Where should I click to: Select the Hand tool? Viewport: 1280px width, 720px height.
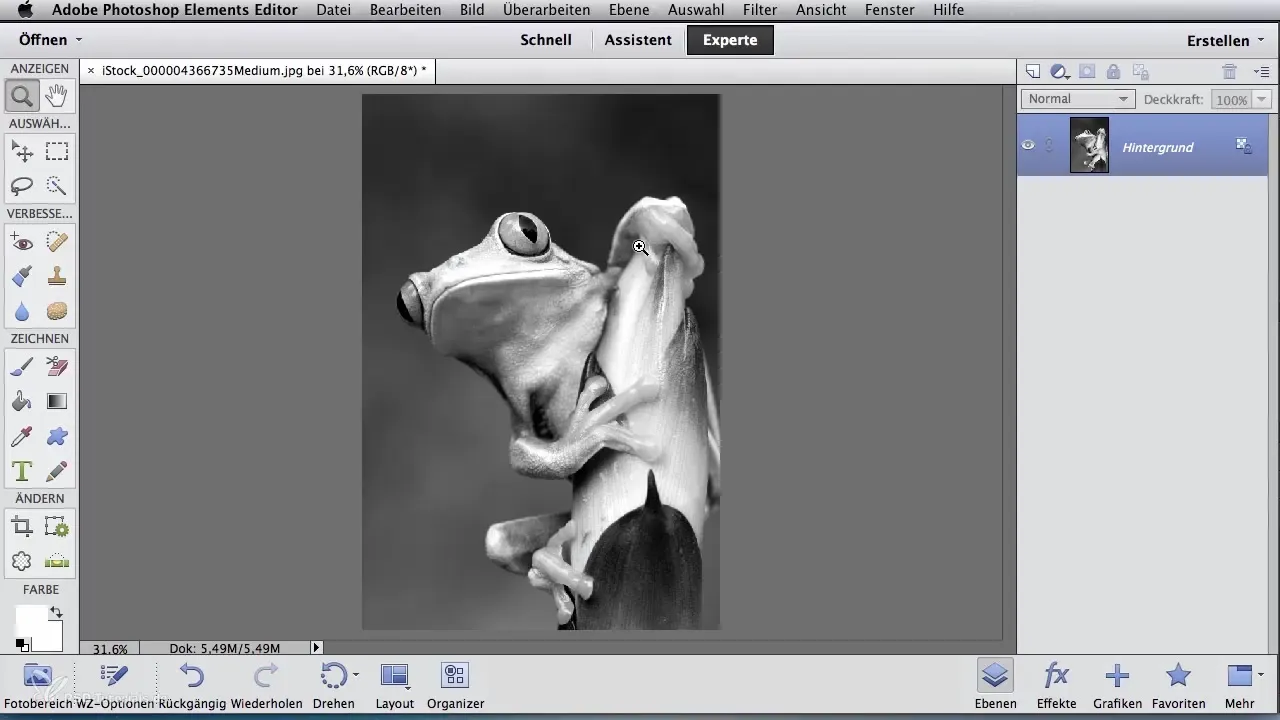coord(57,96)
